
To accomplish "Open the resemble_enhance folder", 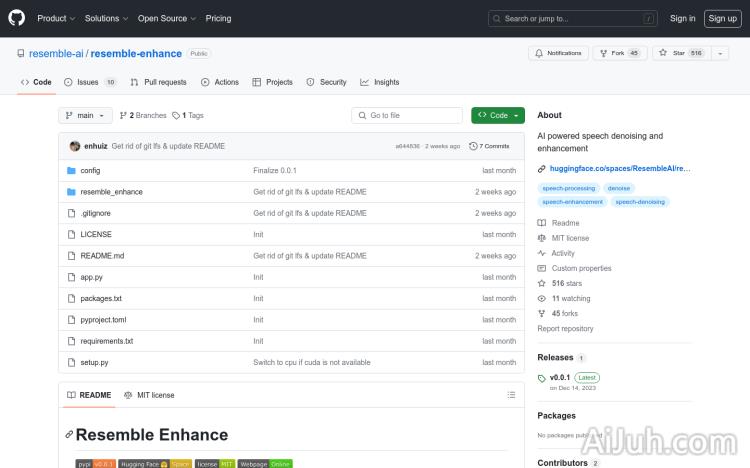I will coord(111,192).
